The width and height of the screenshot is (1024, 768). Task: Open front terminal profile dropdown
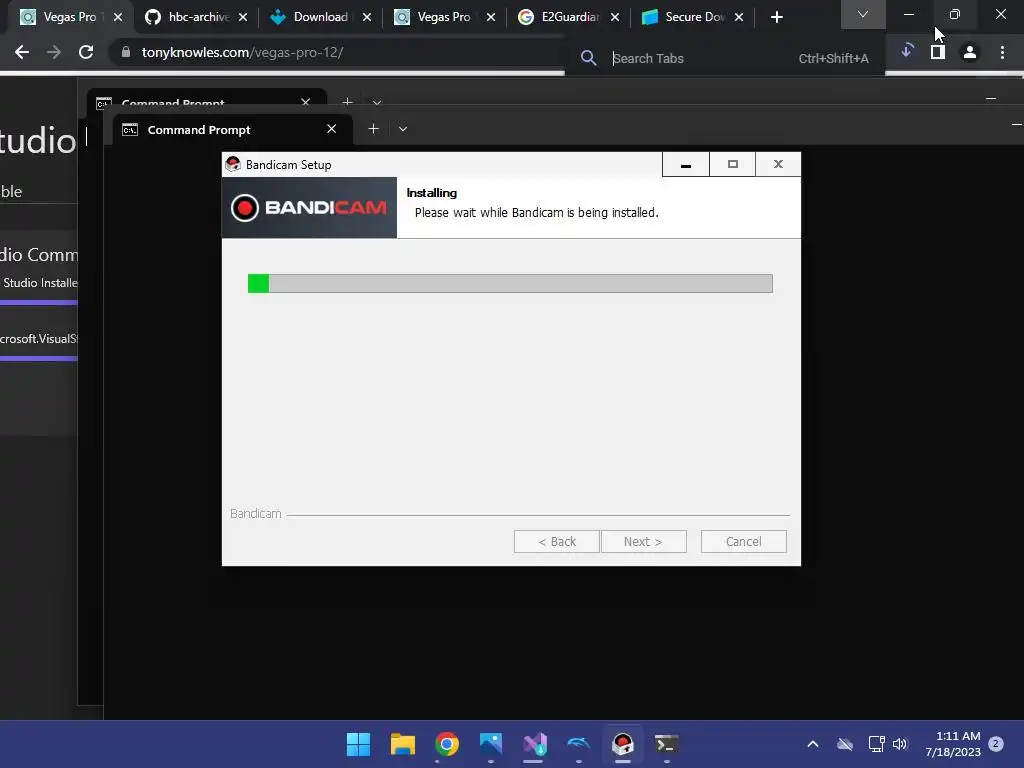click(403, 129)
